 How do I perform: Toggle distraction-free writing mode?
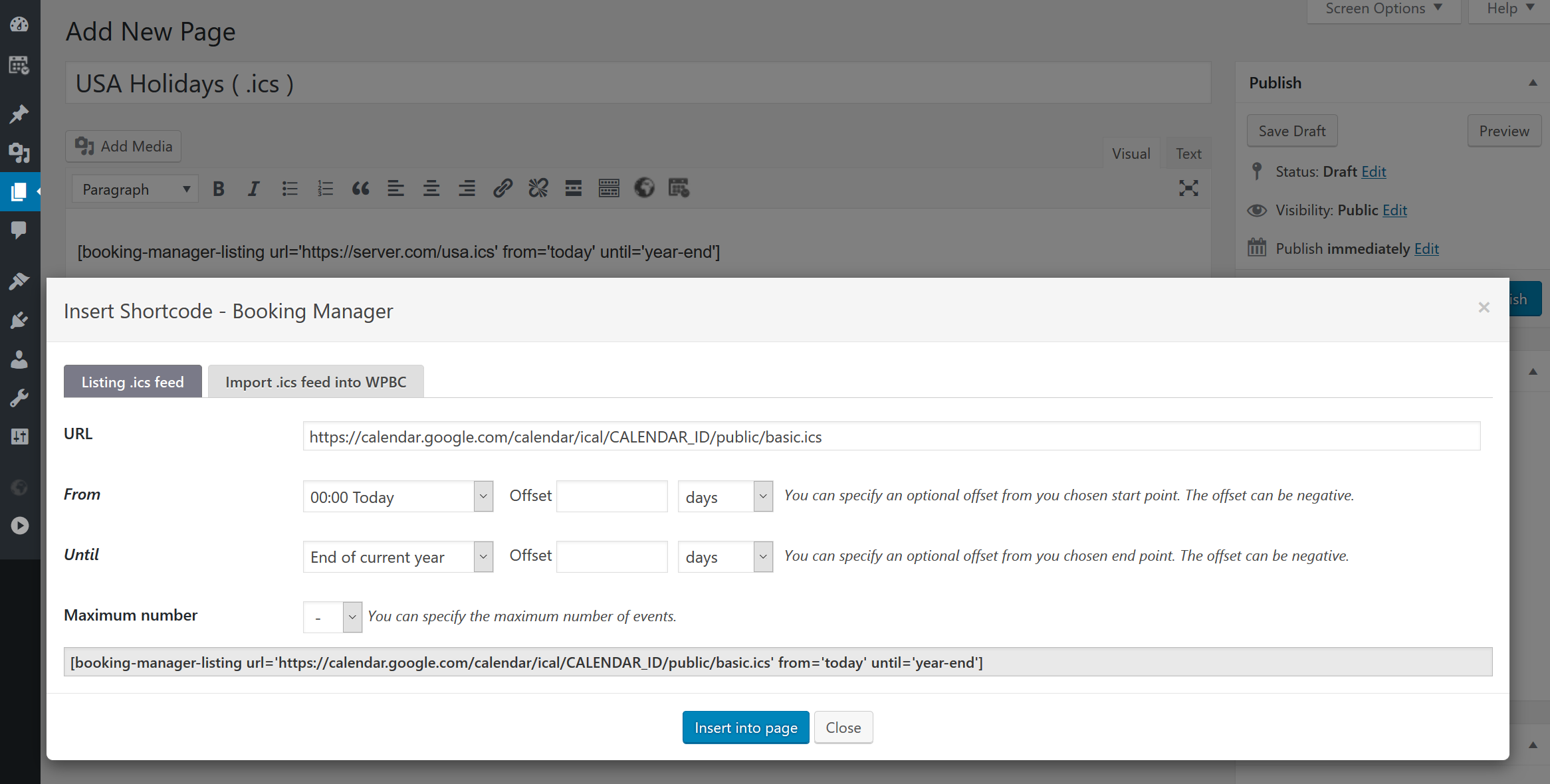pyautogui.click(x=1188, y=188)
